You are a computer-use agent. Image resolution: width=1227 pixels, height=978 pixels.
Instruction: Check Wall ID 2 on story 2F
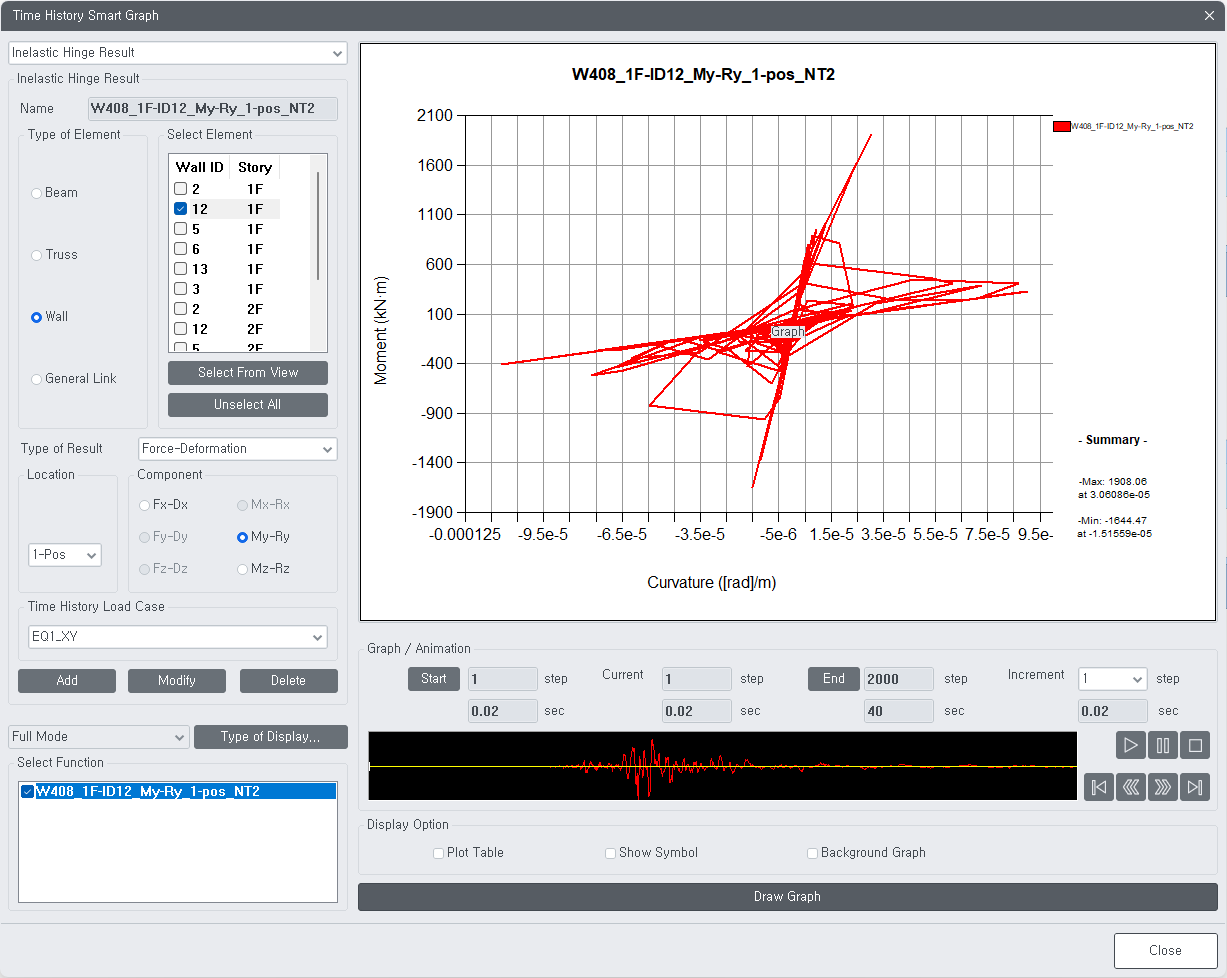[180, 309]
